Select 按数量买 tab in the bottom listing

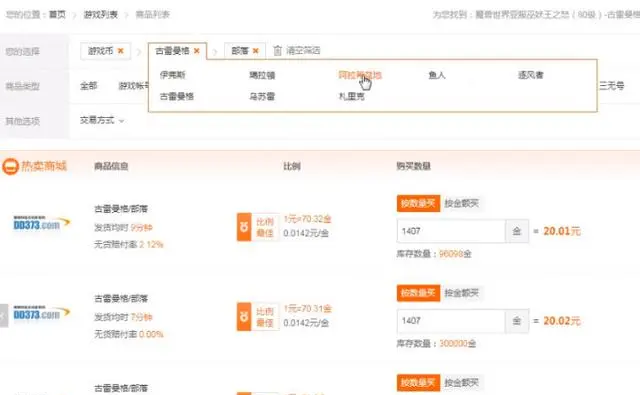418,383
